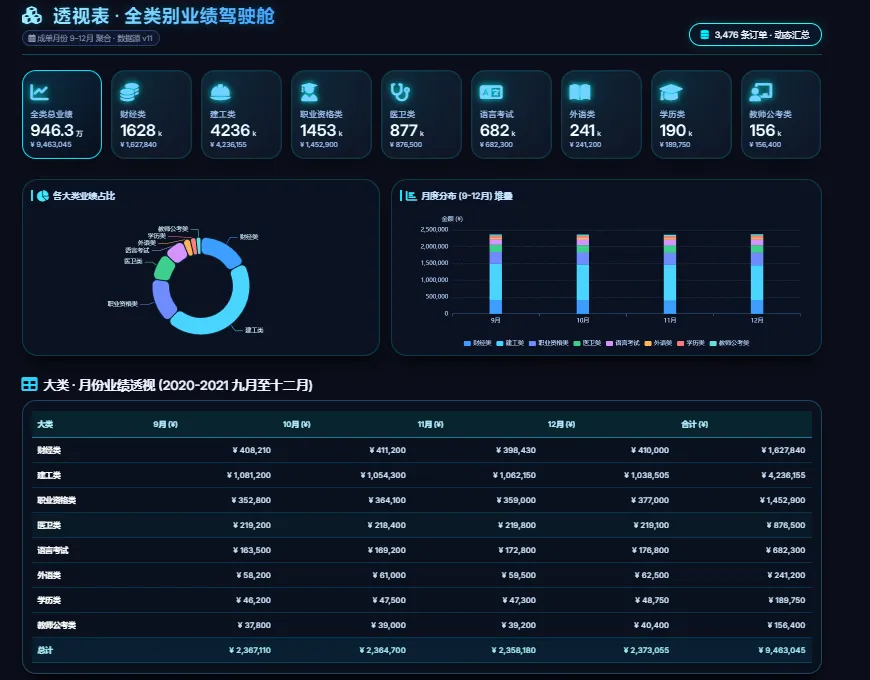This screenshot has height=680, width=870.
Task: Click the 成单月份 9-12月 聚合 badge
Action: point(91,38)
